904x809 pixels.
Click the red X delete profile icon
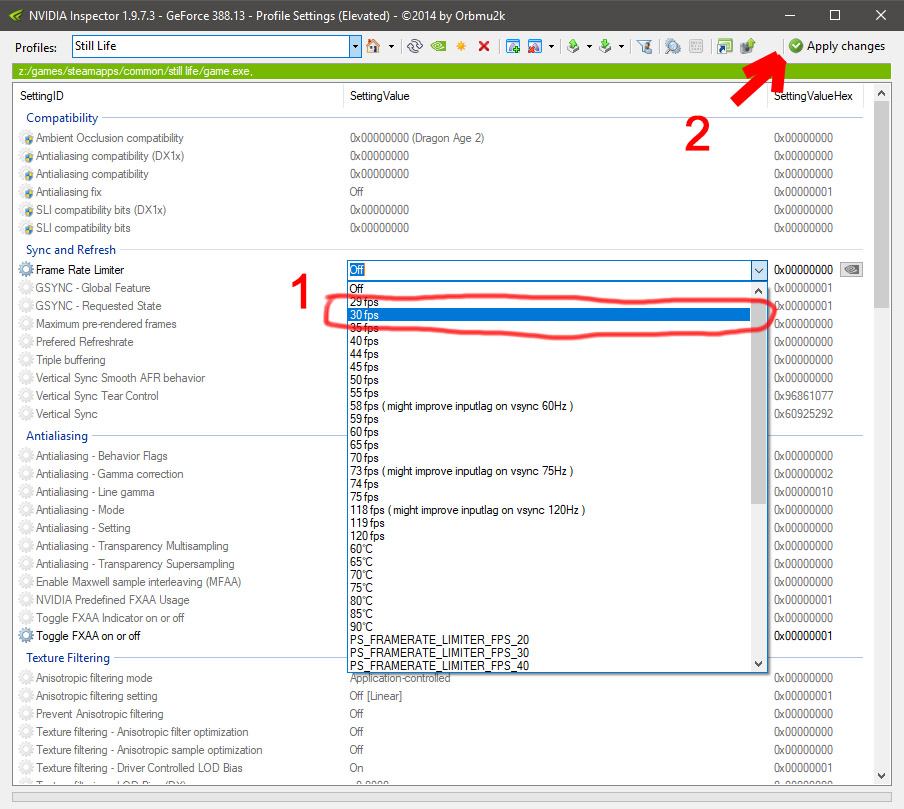click(x=484, y=46)
